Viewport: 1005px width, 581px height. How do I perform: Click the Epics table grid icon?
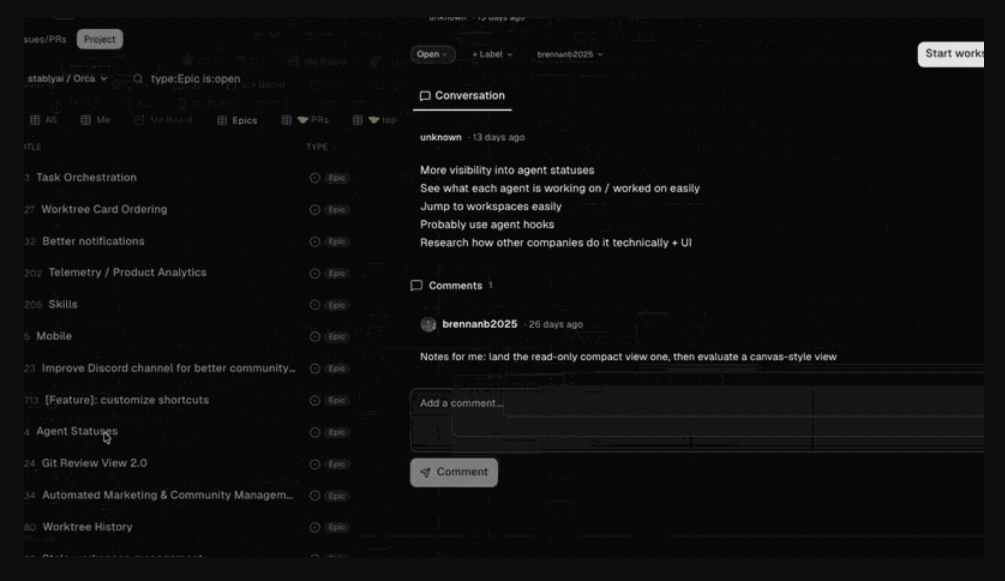pyautogui.click(x=222, y=120)
